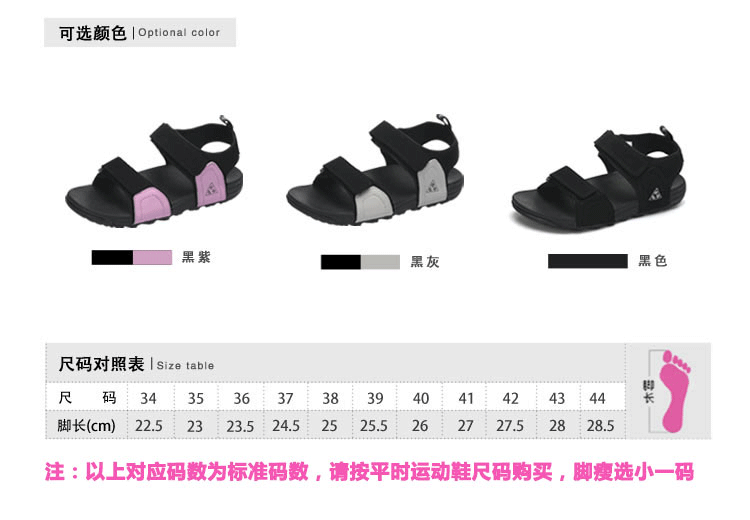
Task: Click the 黑紫 color label
Action: pos(196,257)
